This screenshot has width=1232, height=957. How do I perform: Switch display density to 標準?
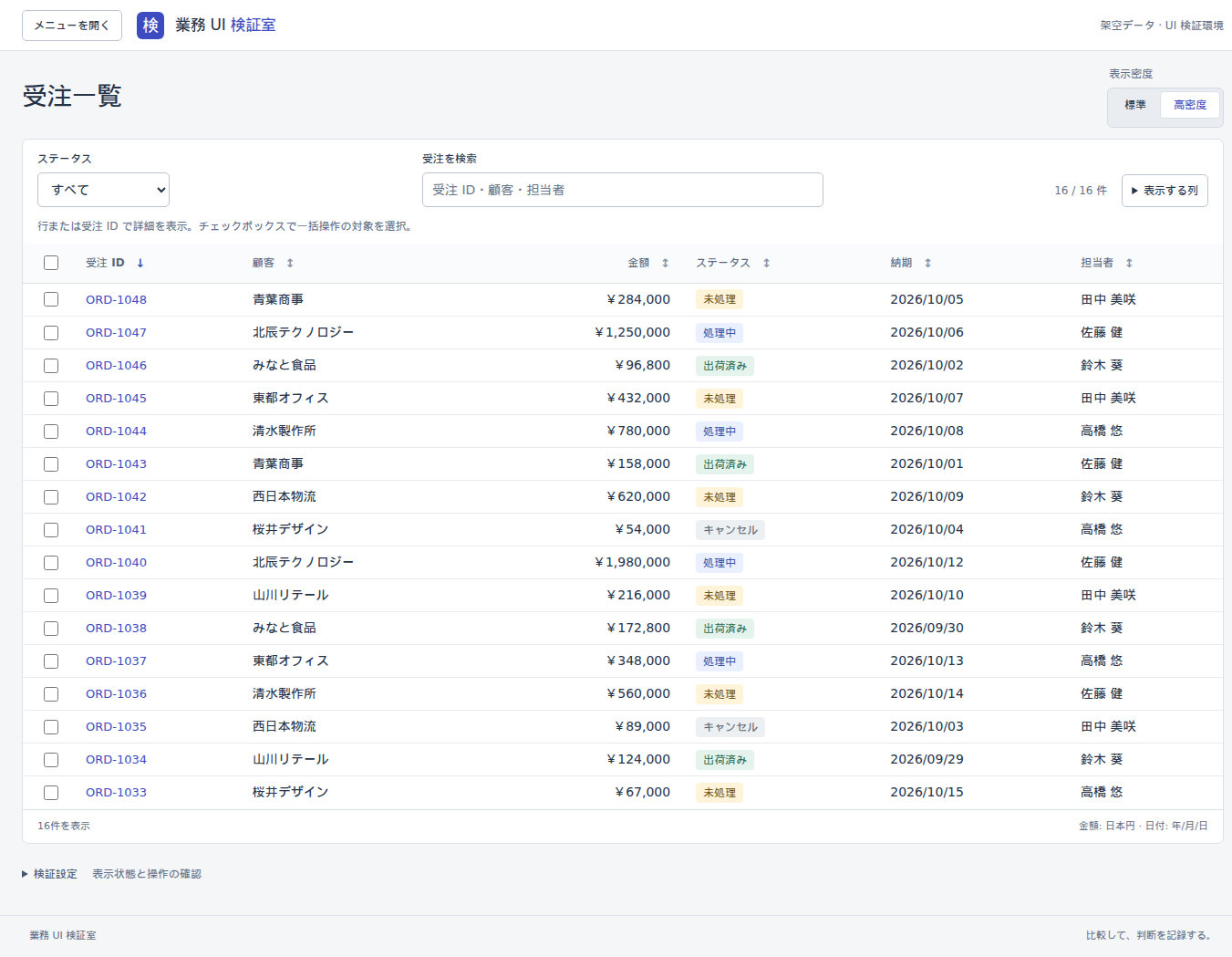point(1135,105)
